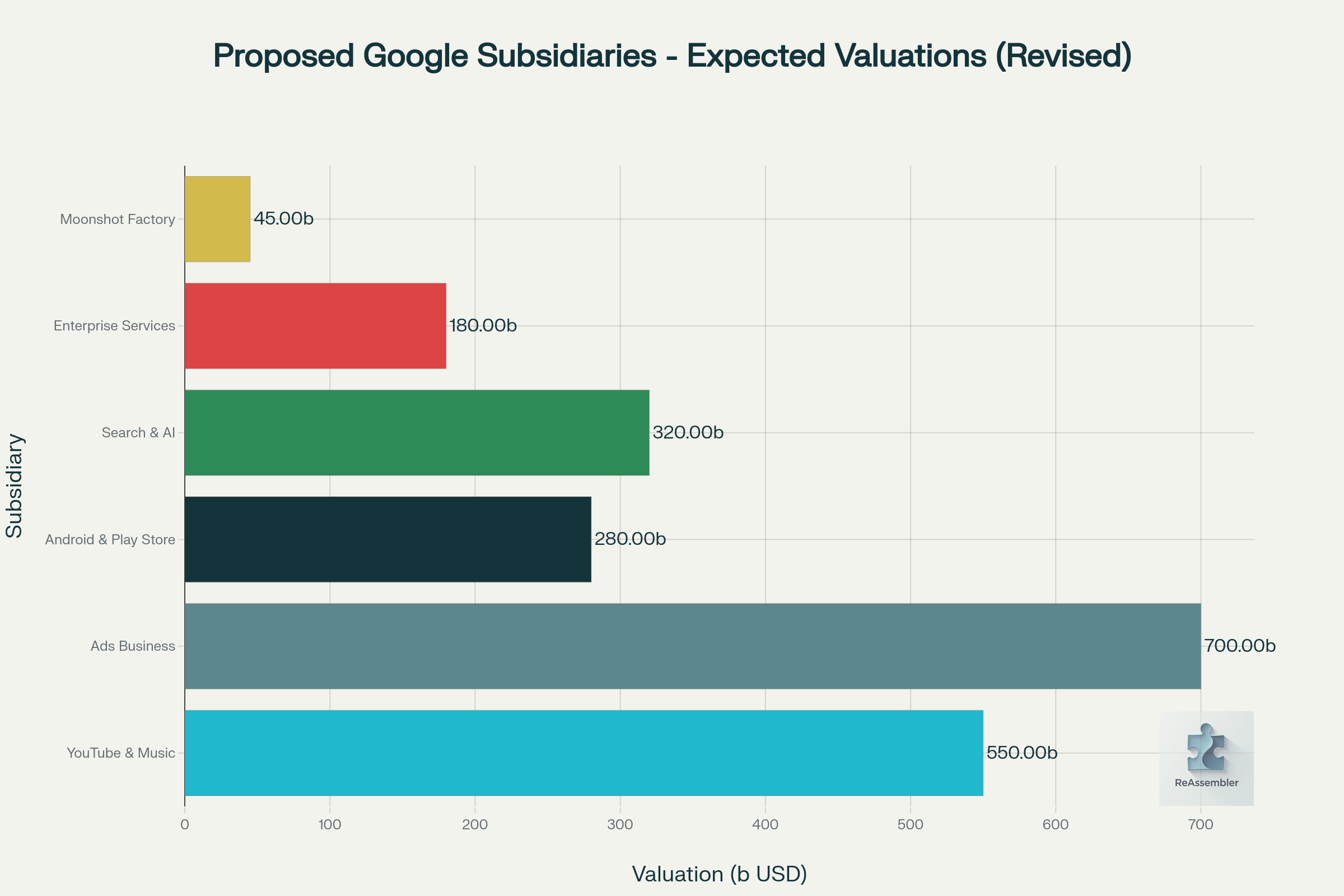This screenshot has height=896, width=1344.
Task: Click the Valuation (b USD) axis title
Action: point(719,874)
